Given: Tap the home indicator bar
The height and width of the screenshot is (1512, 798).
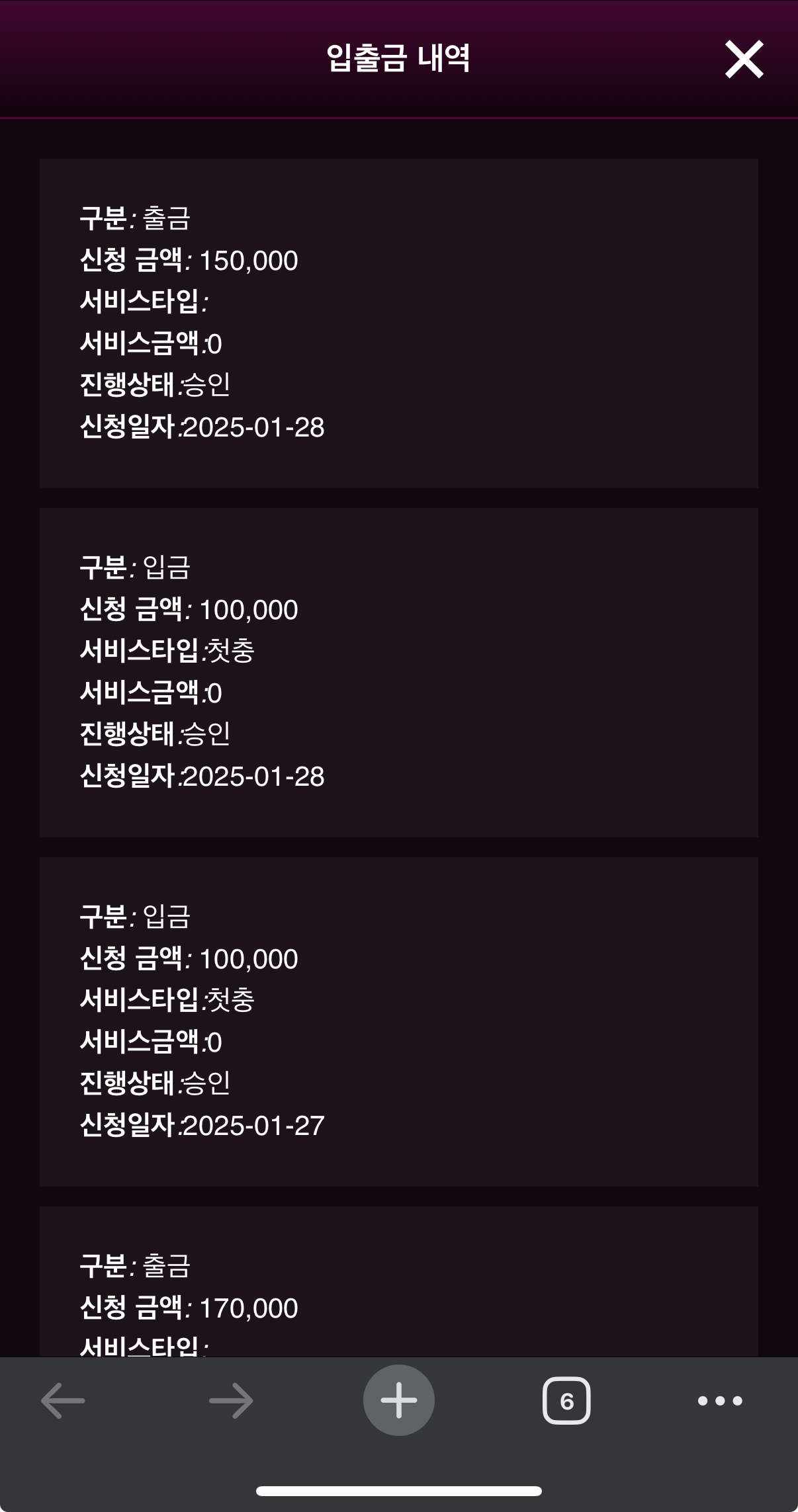Looking at the screenshot, I should coord(399,1491).
